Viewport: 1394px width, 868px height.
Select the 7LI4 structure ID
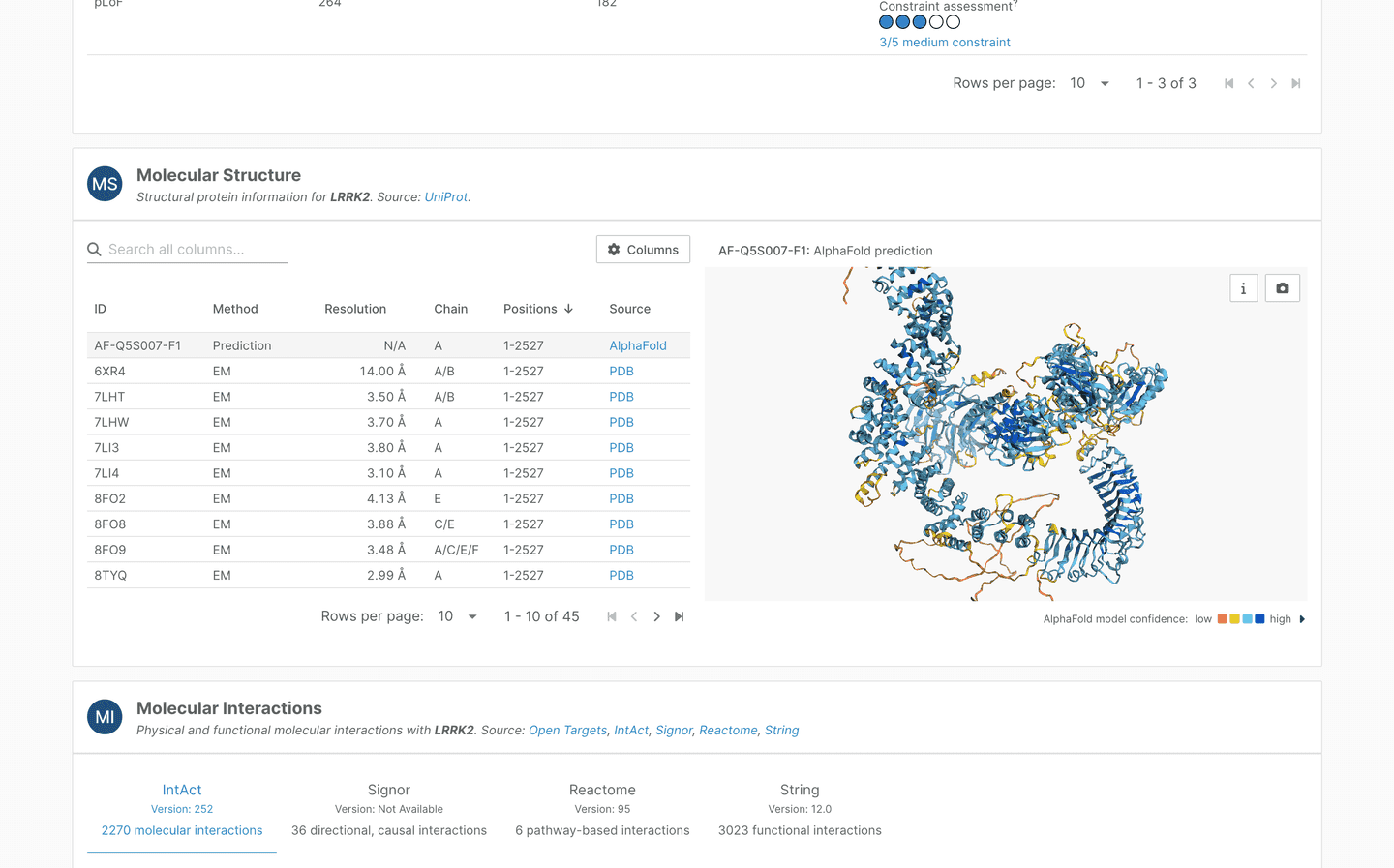[106, 473]
